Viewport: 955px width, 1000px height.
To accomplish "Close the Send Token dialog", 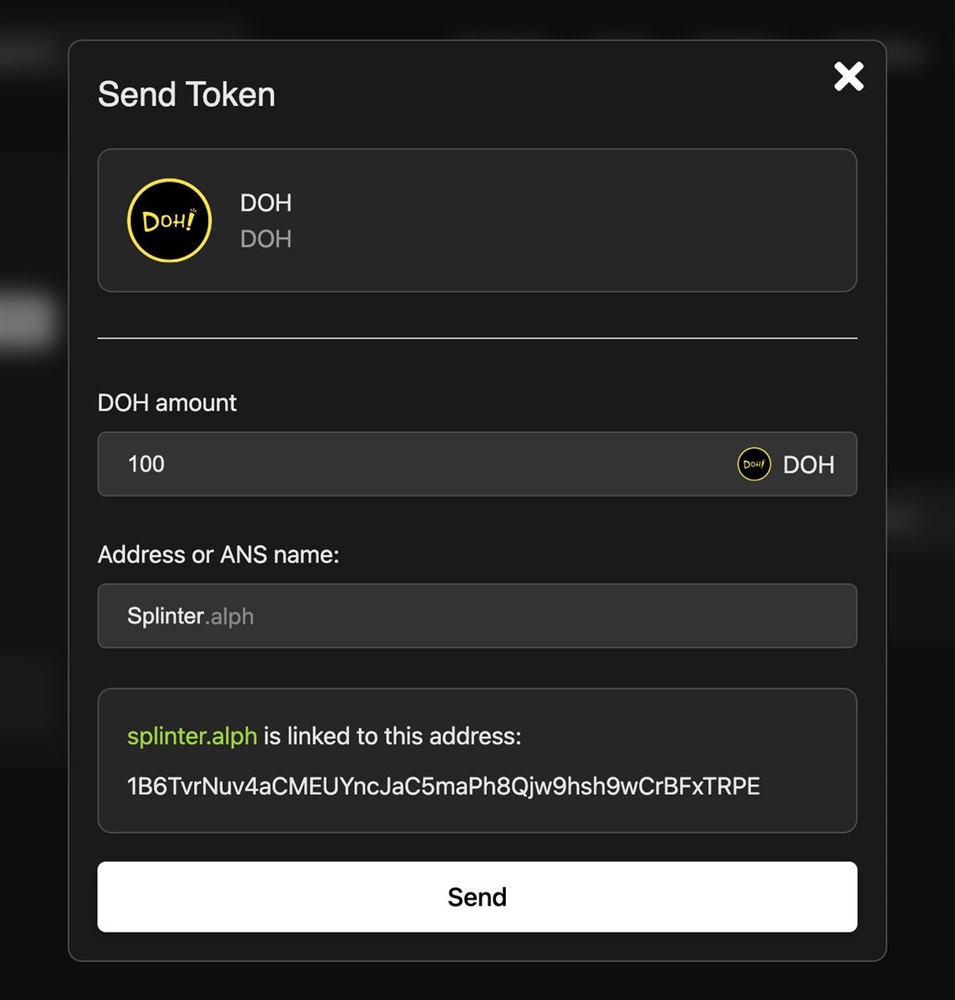I will [848, 76].
